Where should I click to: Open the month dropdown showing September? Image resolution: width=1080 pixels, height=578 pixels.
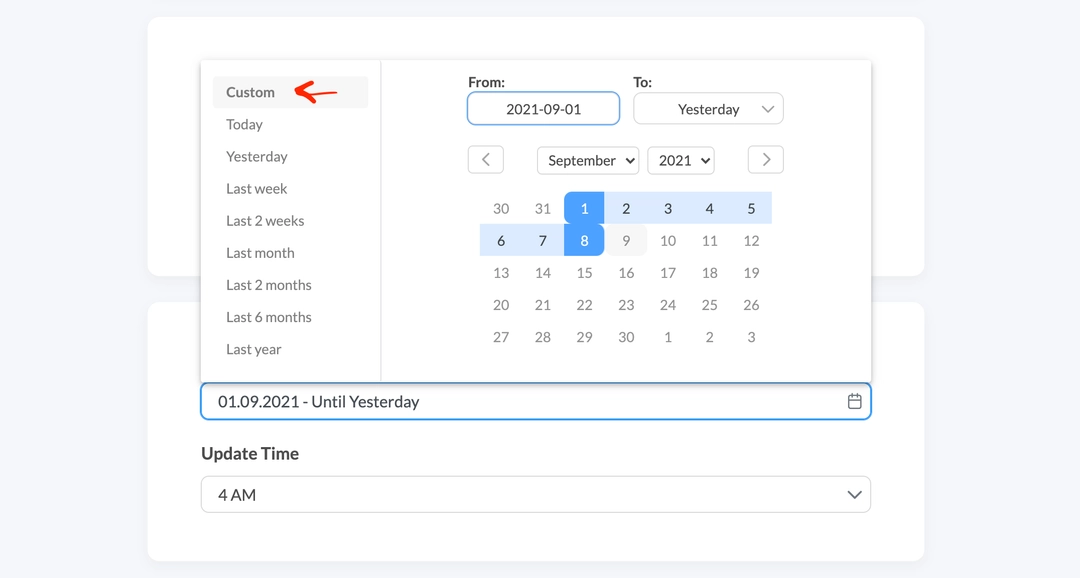pyautogui.click(x=588, y=161)
